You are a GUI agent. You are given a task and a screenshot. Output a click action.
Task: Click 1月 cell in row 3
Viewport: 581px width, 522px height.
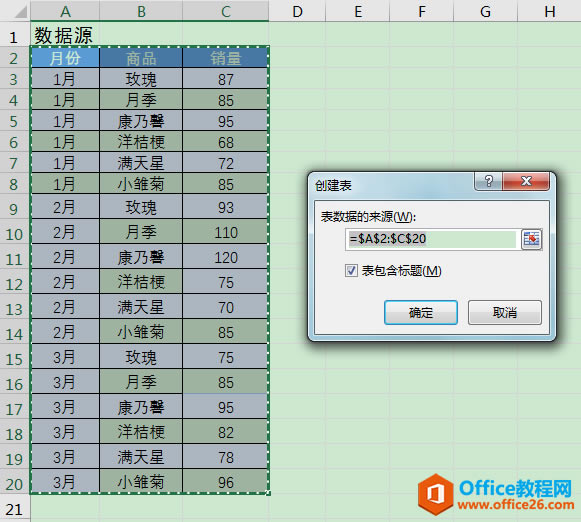65,79
